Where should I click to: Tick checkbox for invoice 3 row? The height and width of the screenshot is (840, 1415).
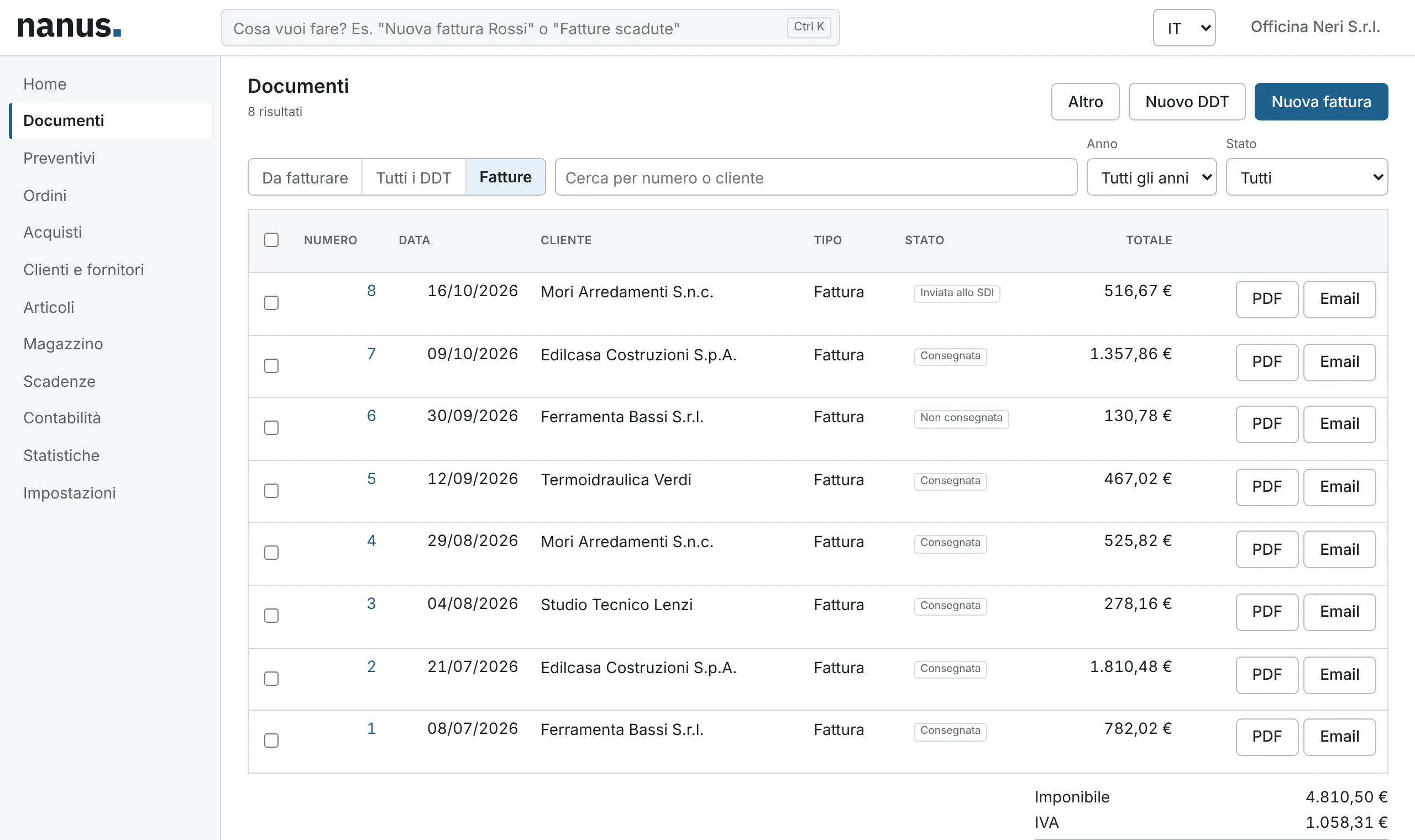coord(271,615)
